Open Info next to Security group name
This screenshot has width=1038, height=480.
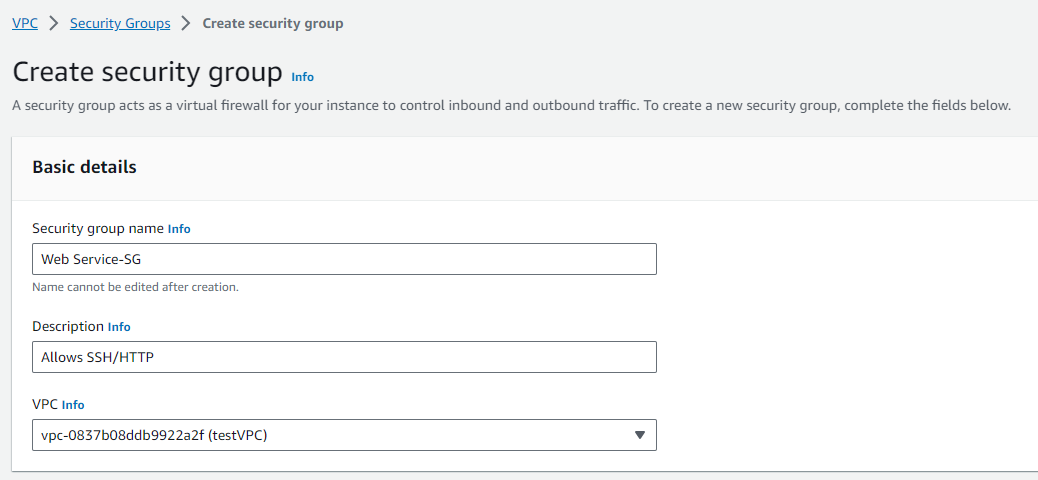click(x=179, y=229)
